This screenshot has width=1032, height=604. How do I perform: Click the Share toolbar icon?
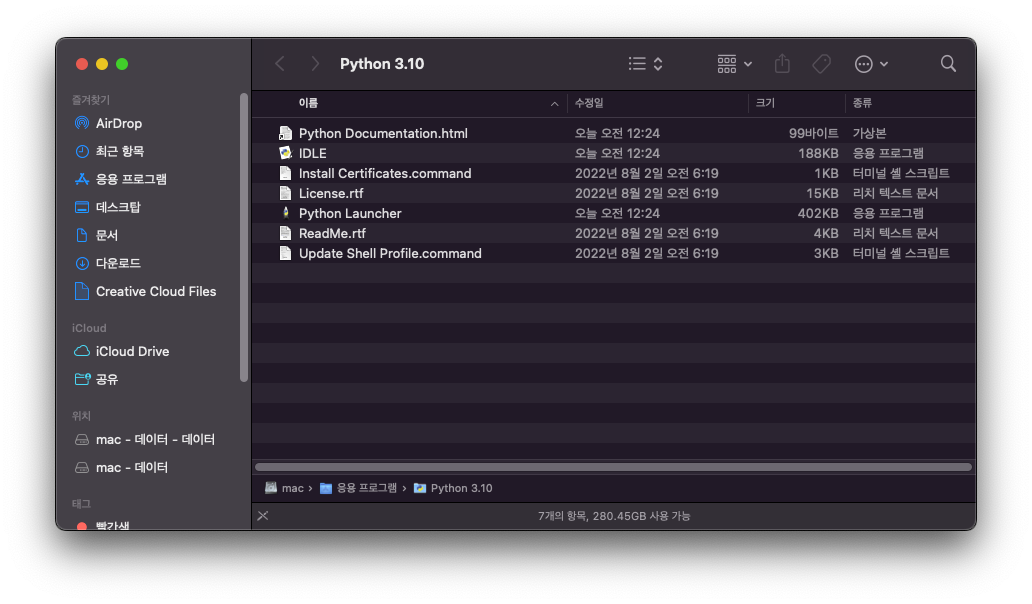[x=782, y=64]
